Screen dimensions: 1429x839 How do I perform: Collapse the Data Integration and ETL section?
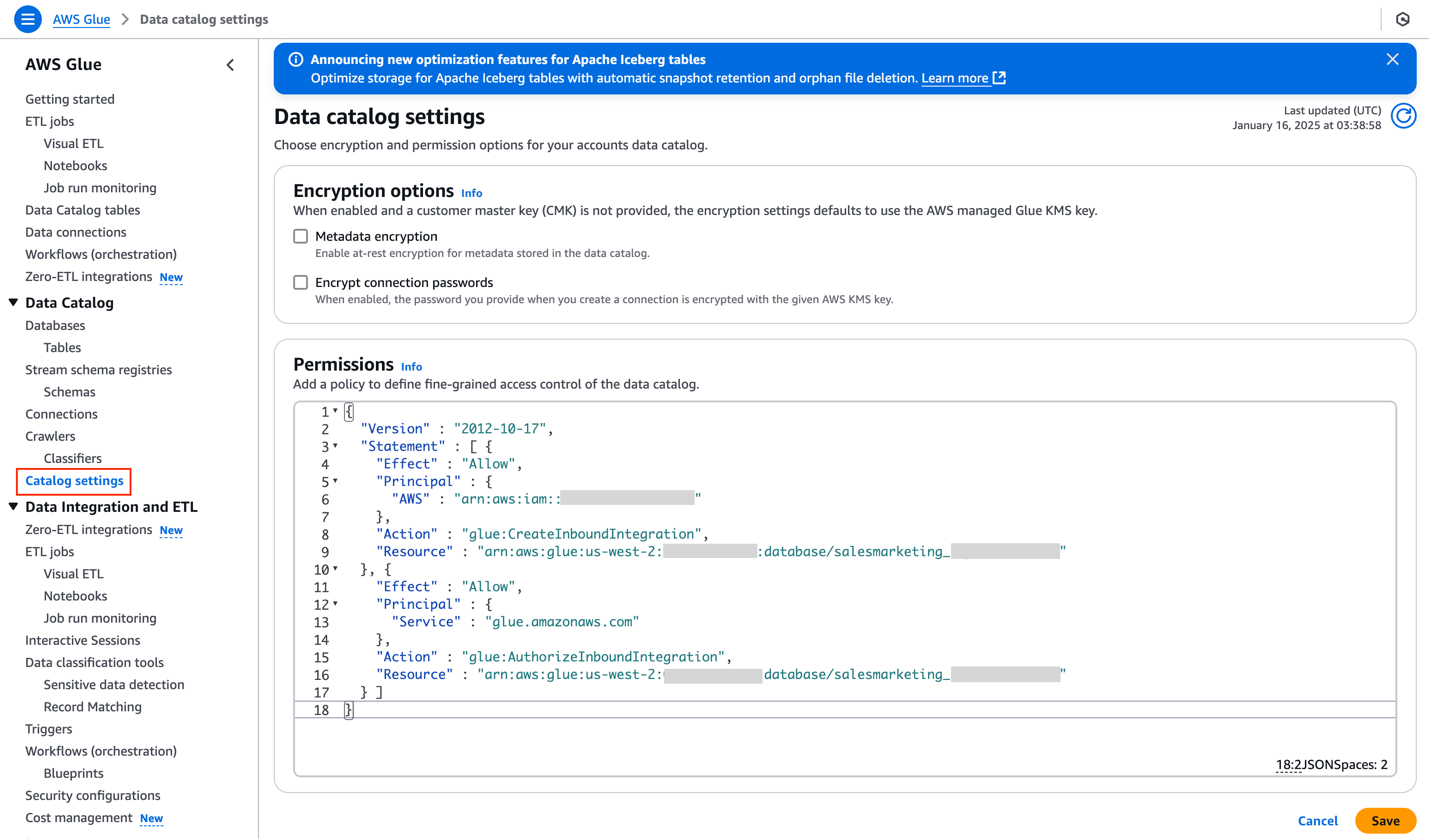pos(14,507)
